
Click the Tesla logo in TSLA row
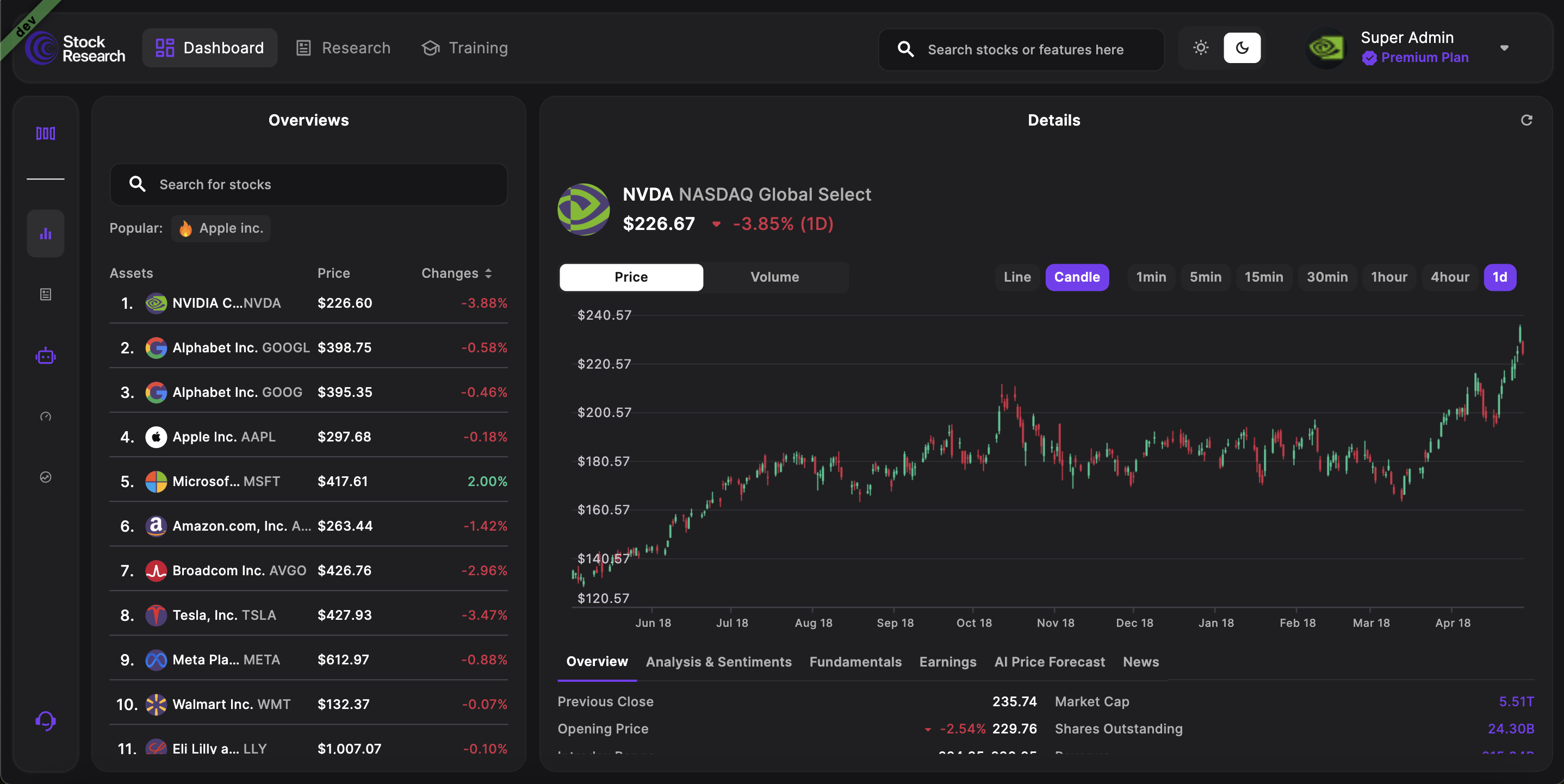(156, 615)
